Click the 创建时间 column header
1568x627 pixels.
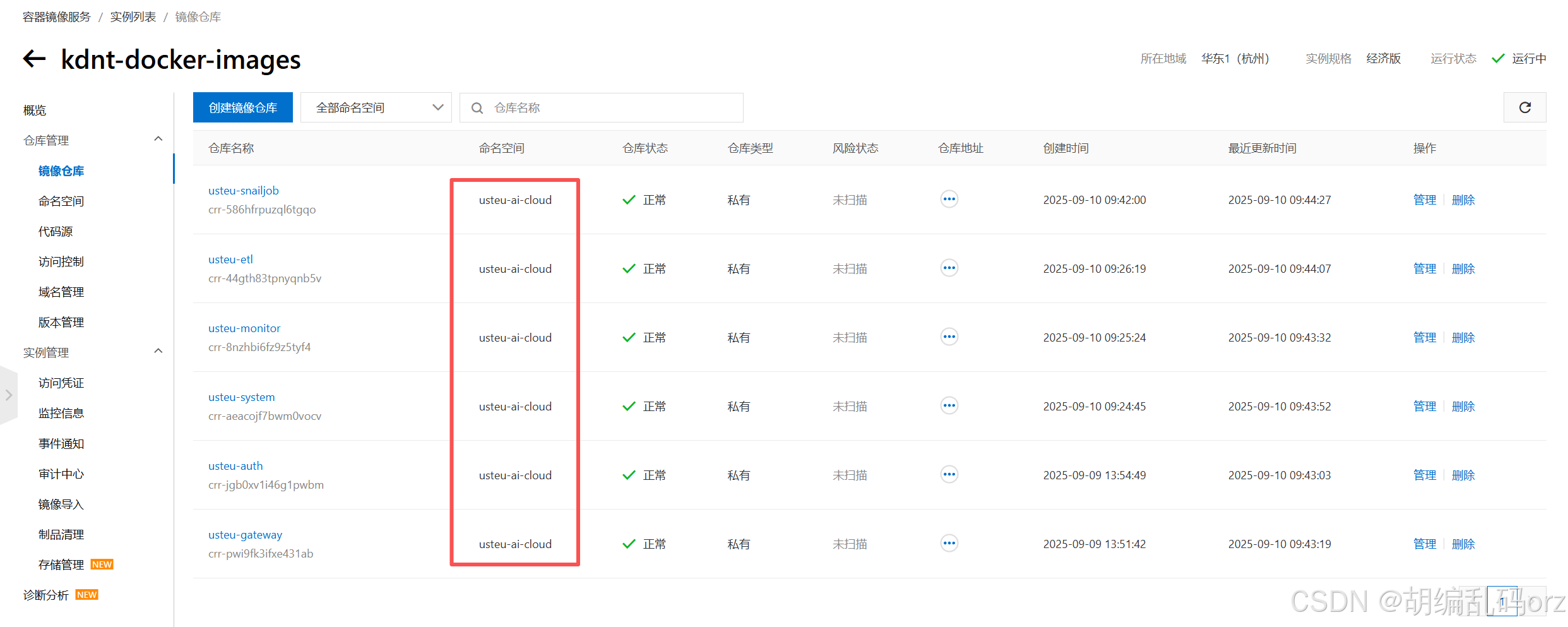[x=1066, y=148]
